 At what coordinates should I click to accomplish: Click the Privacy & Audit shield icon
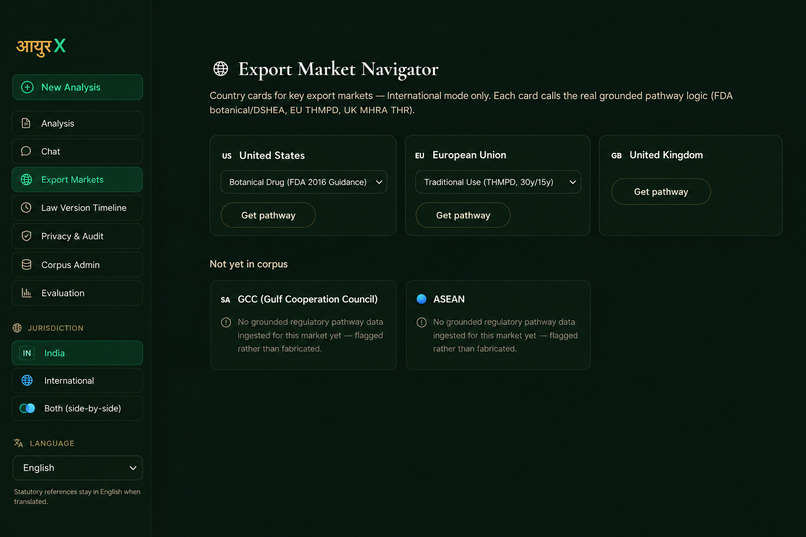(x=26, y=236)
